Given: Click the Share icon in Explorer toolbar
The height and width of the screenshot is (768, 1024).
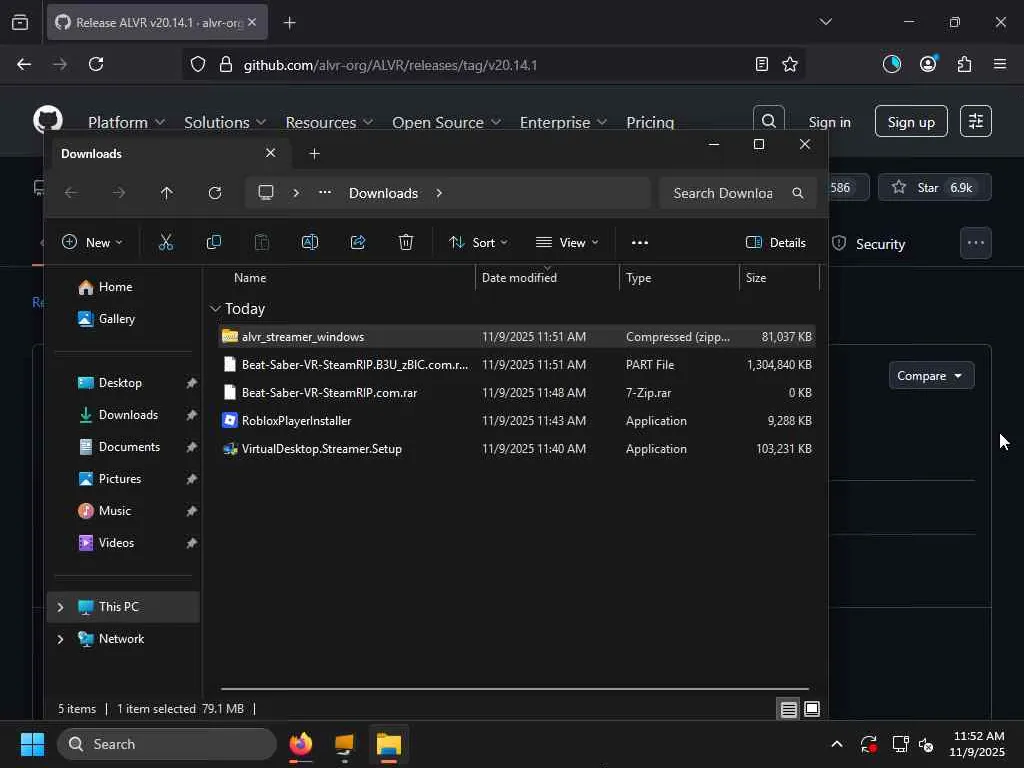Looking at the screenshot, I should pyautogui.click(x=358, y=242).
